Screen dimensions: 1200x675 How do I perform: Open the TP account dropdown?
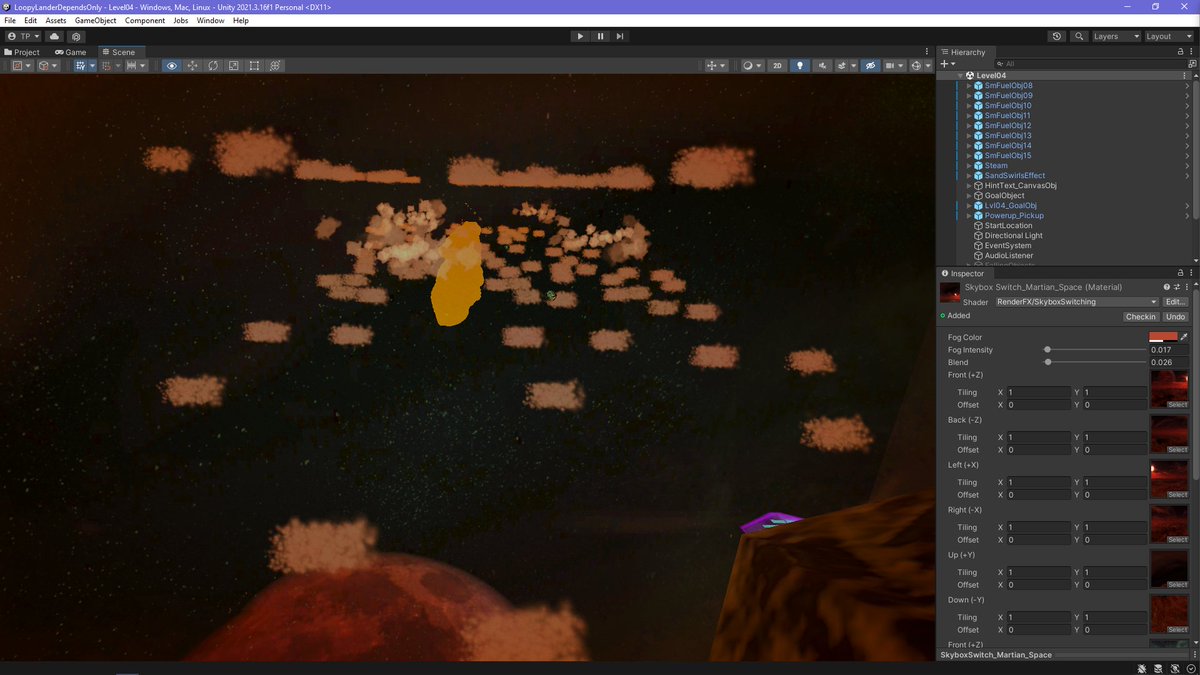coord(24,36)
